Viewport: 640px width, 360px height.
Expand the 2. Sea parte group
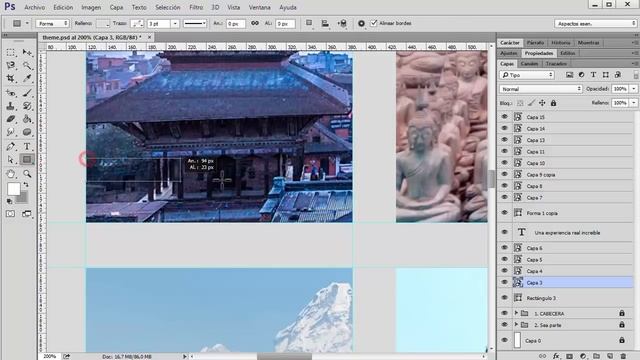pyautogui.click(x=516, y=324)
